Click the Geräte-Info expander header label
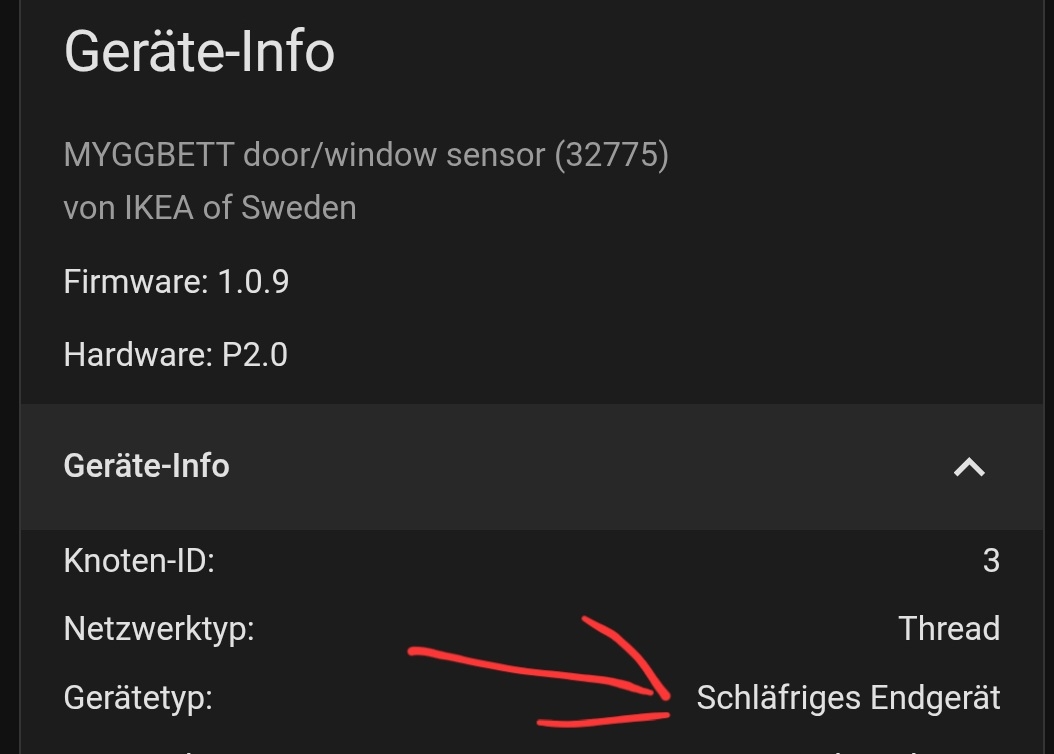The width and height of the screenshot is (1054, 754). 146,466
